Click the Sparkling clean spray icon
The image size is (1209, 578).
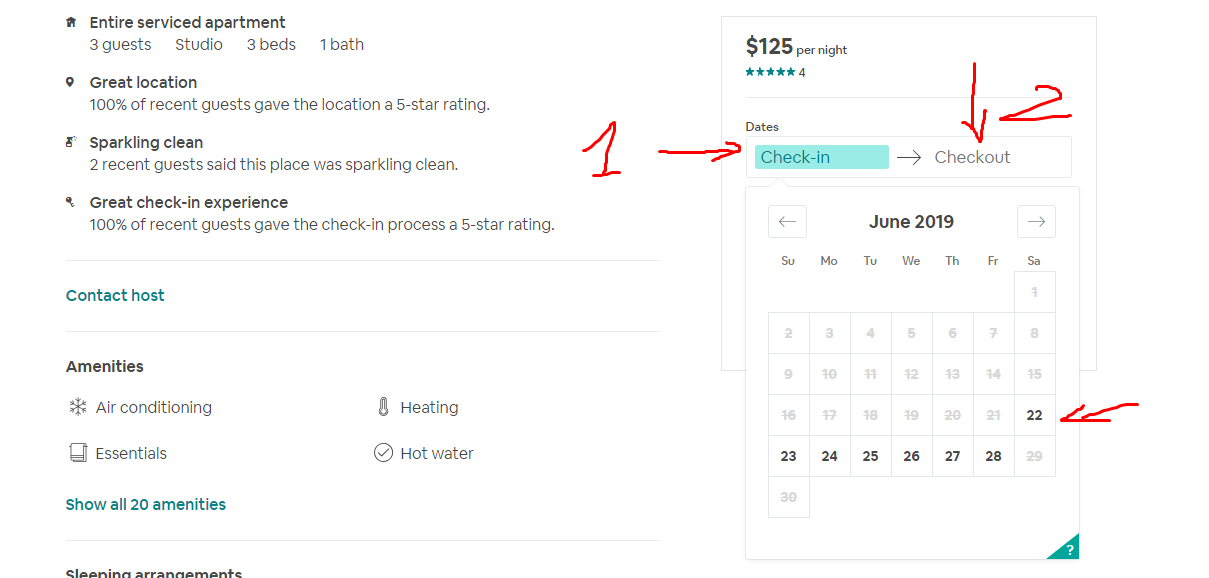(70, 142)
